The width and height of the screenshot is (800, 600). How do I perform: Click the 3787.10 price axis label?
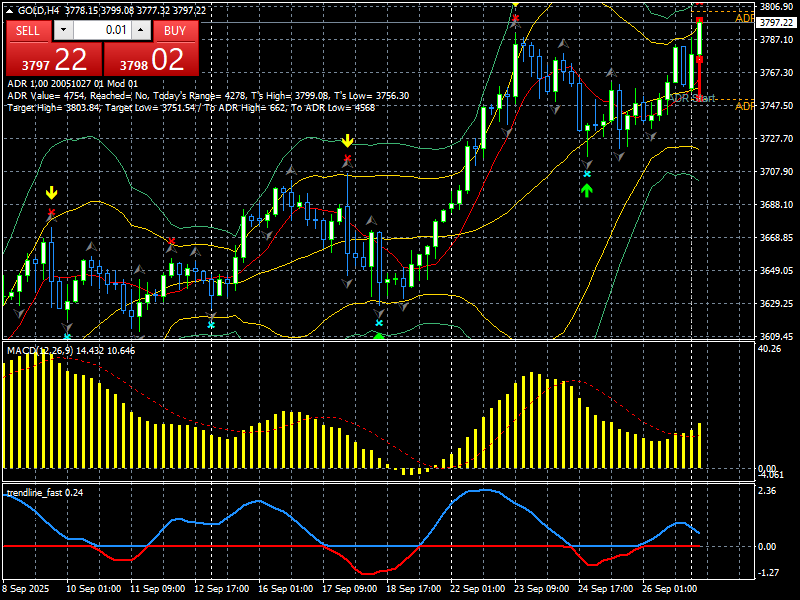click(x=776, y=39)
